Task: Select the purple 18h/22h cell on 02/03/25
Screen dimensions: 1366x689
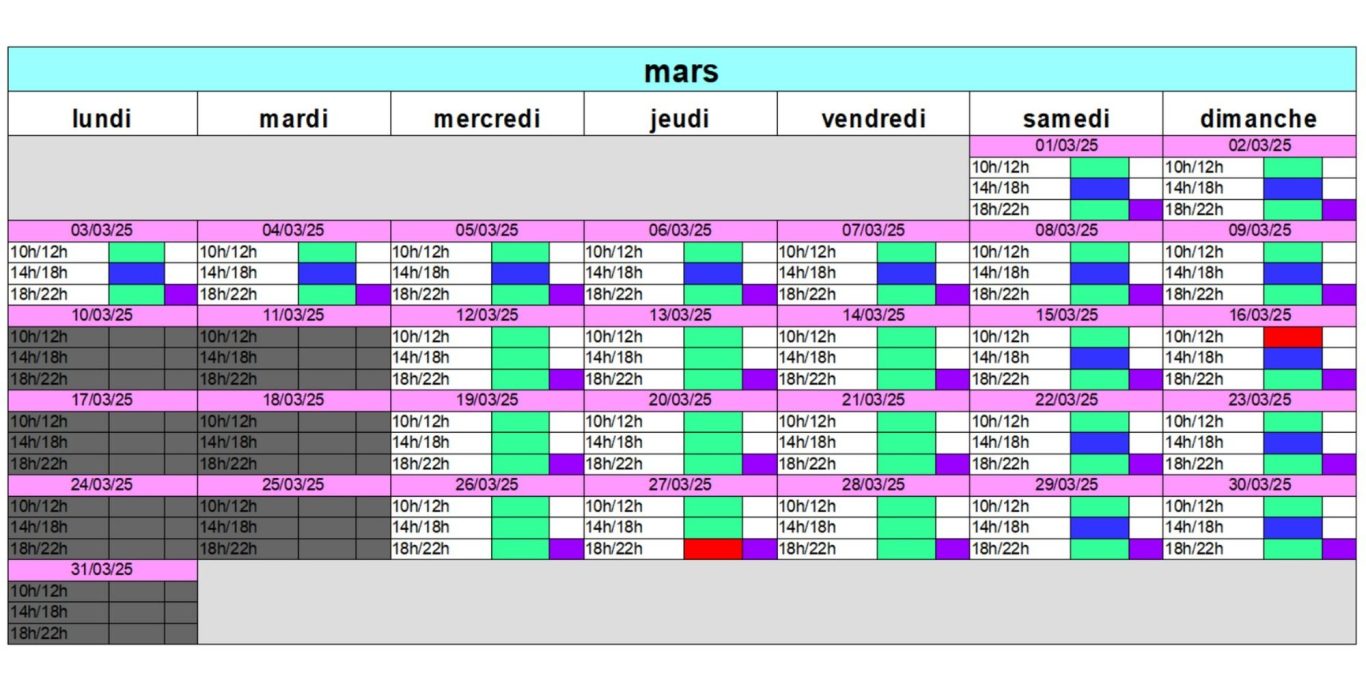Action: [x=1339, y=210]
